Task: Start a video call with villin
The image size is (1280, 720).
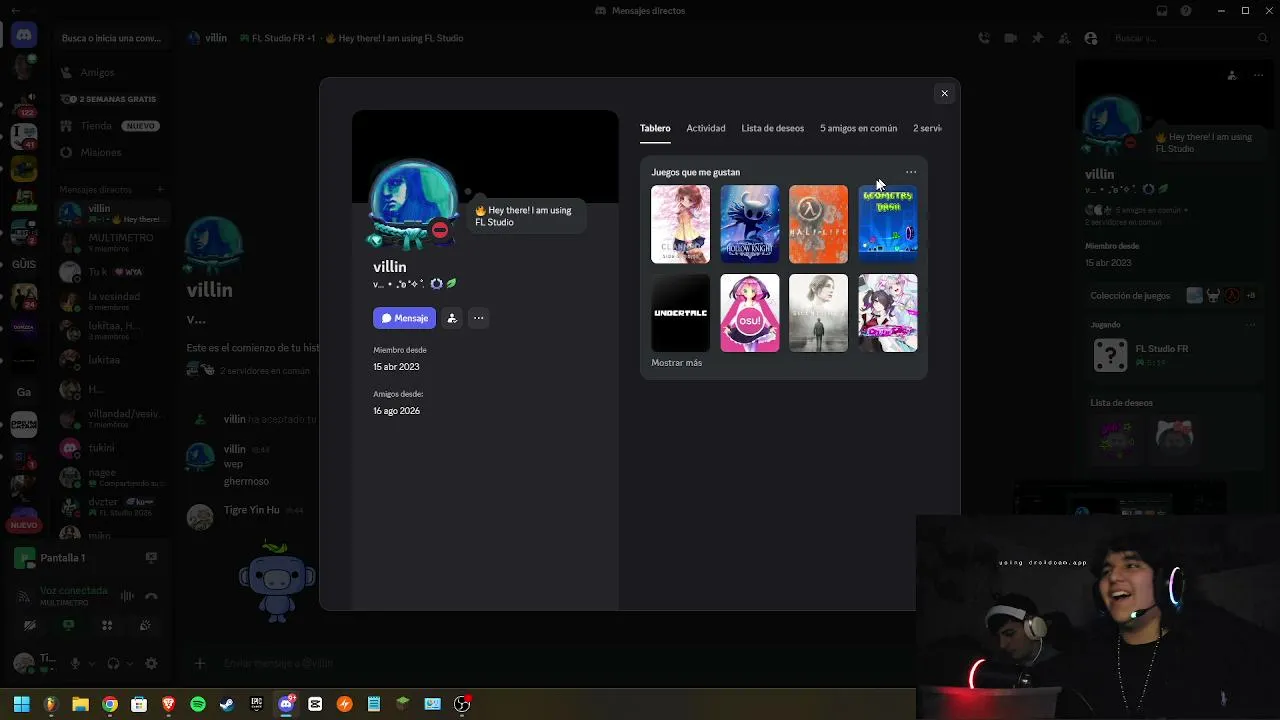Action: click(x=1011, y=38)
